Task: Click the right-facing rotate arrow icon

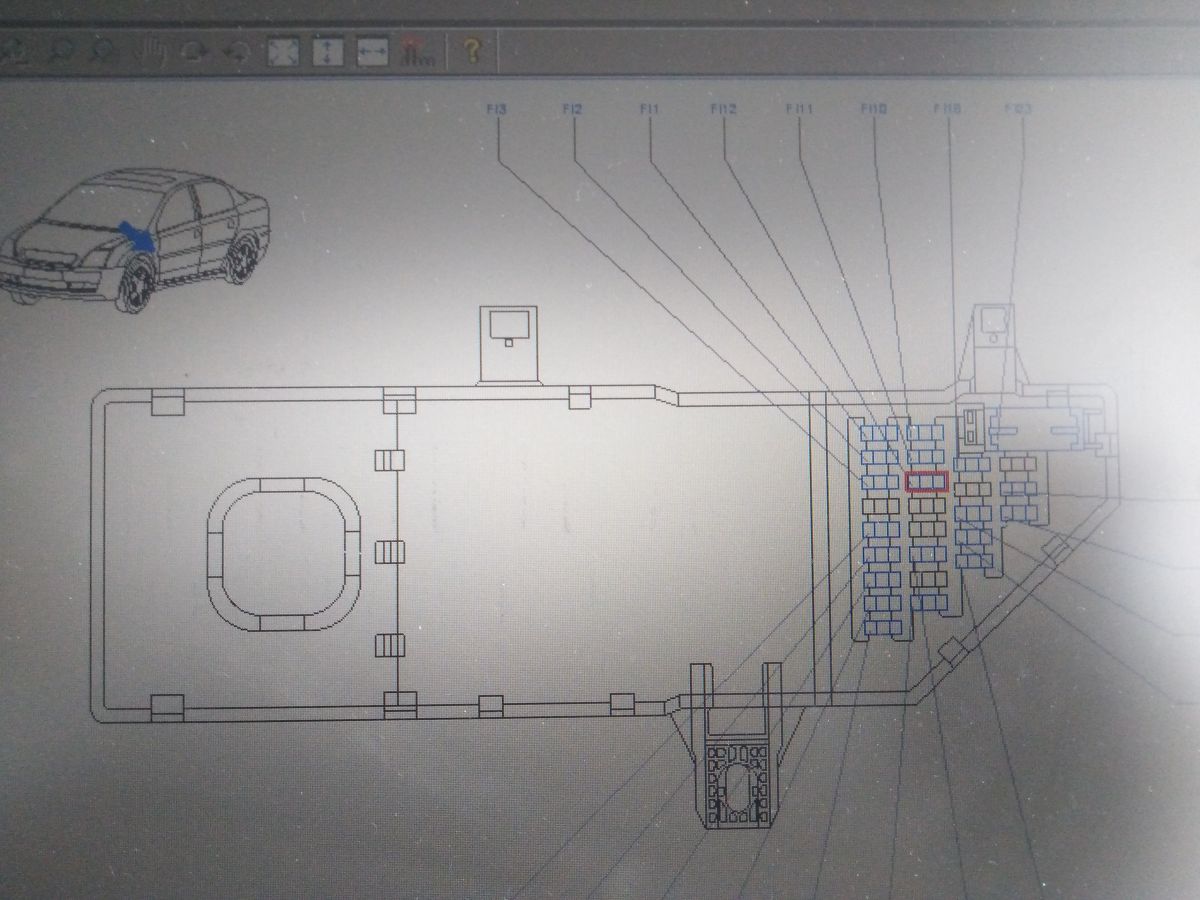Action: 195,53
